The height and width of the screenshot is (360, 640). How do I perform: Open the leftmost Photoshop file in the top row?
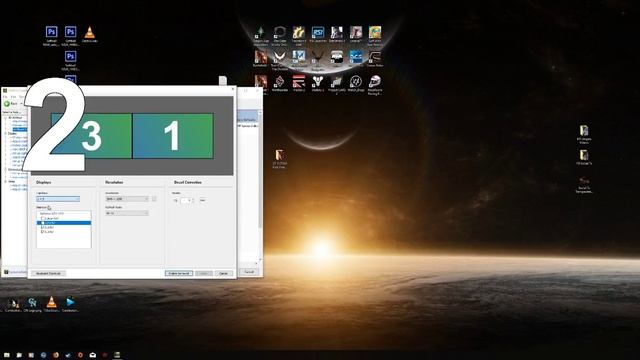[51, 32]
